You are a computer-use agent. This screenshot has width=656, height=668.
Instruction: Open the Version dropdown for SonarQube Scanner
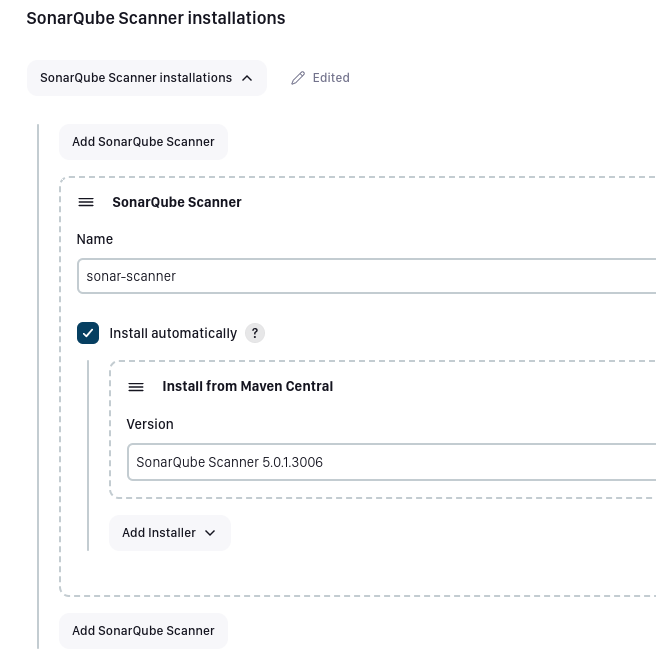tap(390, 462)
